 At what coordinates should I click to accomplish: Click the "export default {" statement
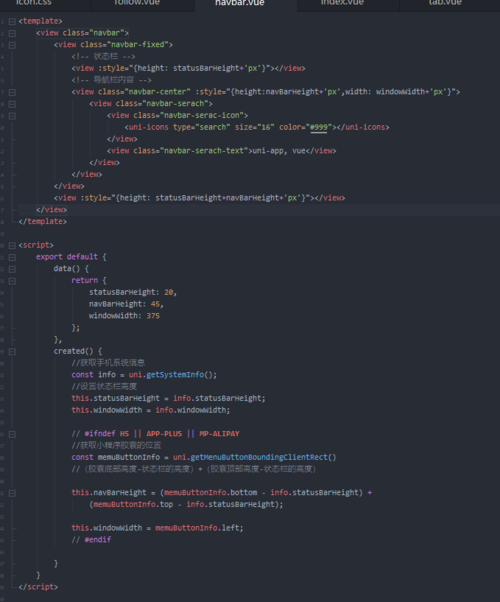tap(71, 257)
